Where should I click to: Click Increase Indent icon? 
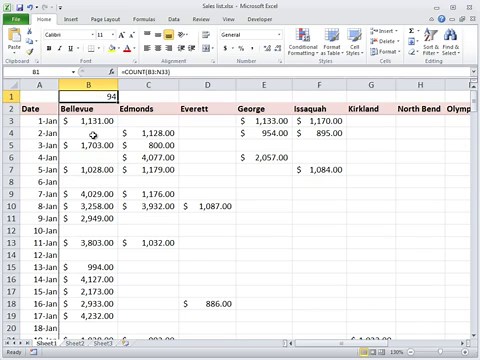pos(192,48)
